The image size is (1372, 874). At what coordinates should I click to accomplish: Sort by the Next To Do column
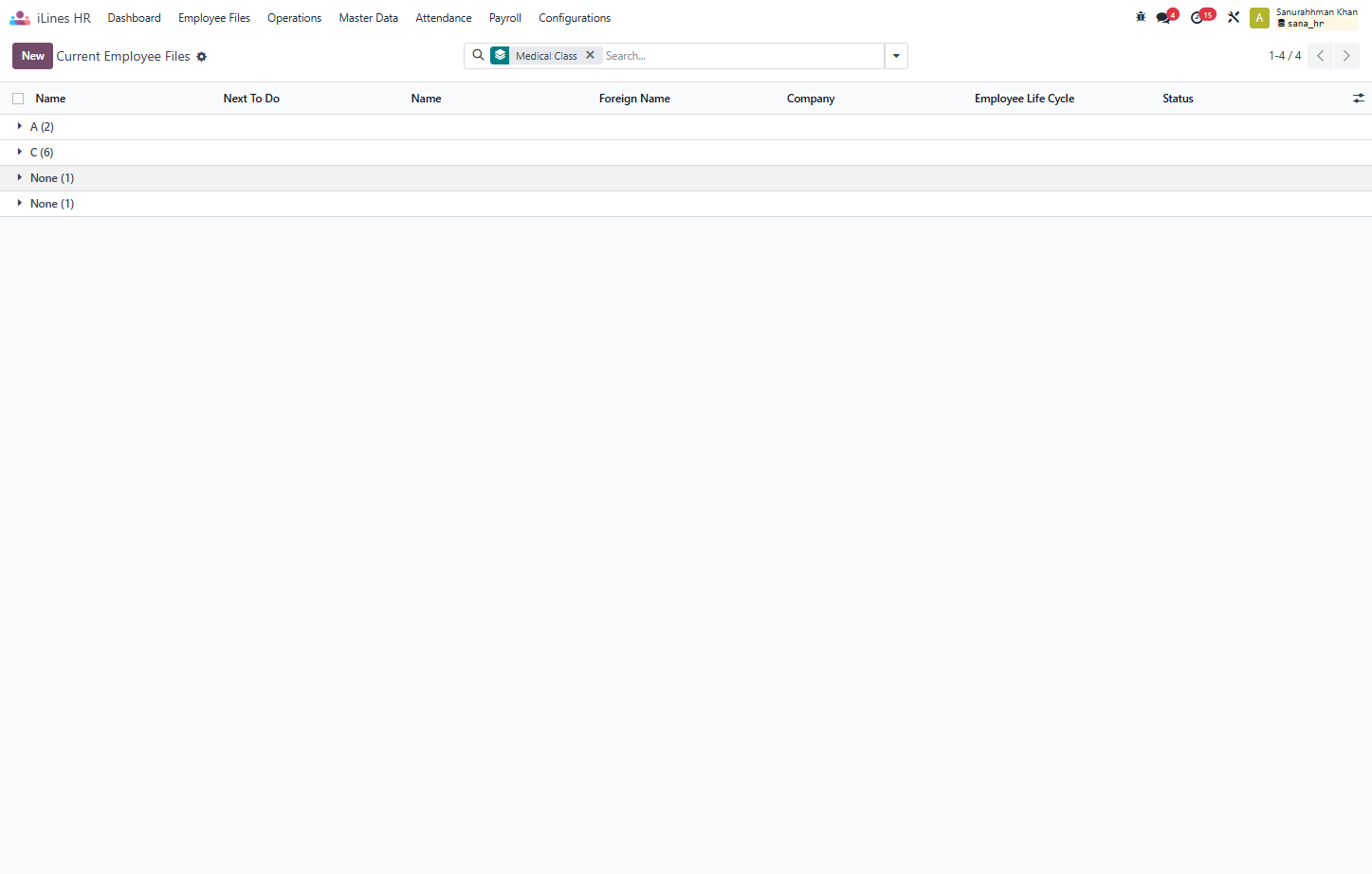pyautogui.click(x=251, y=99)
